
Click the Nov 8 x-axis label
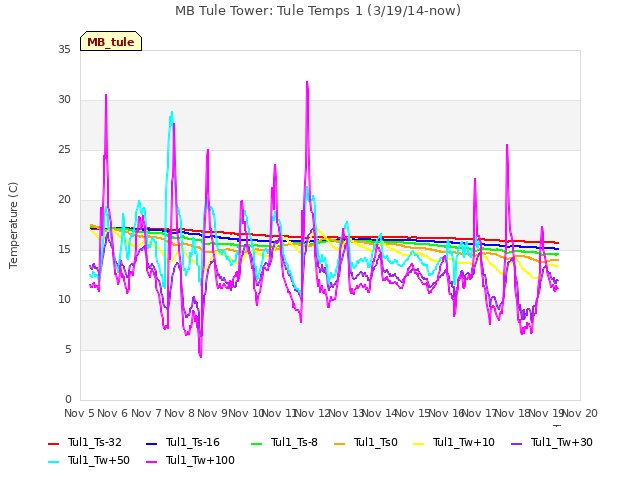coord(180,413)
